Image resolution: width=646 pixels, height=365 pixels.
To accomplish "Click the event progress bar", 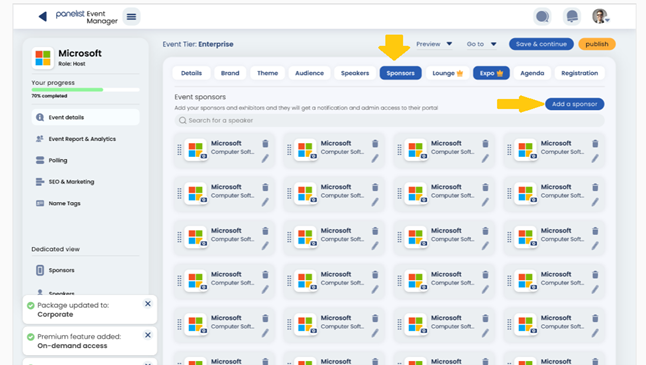I will click(x=85, y=89).
